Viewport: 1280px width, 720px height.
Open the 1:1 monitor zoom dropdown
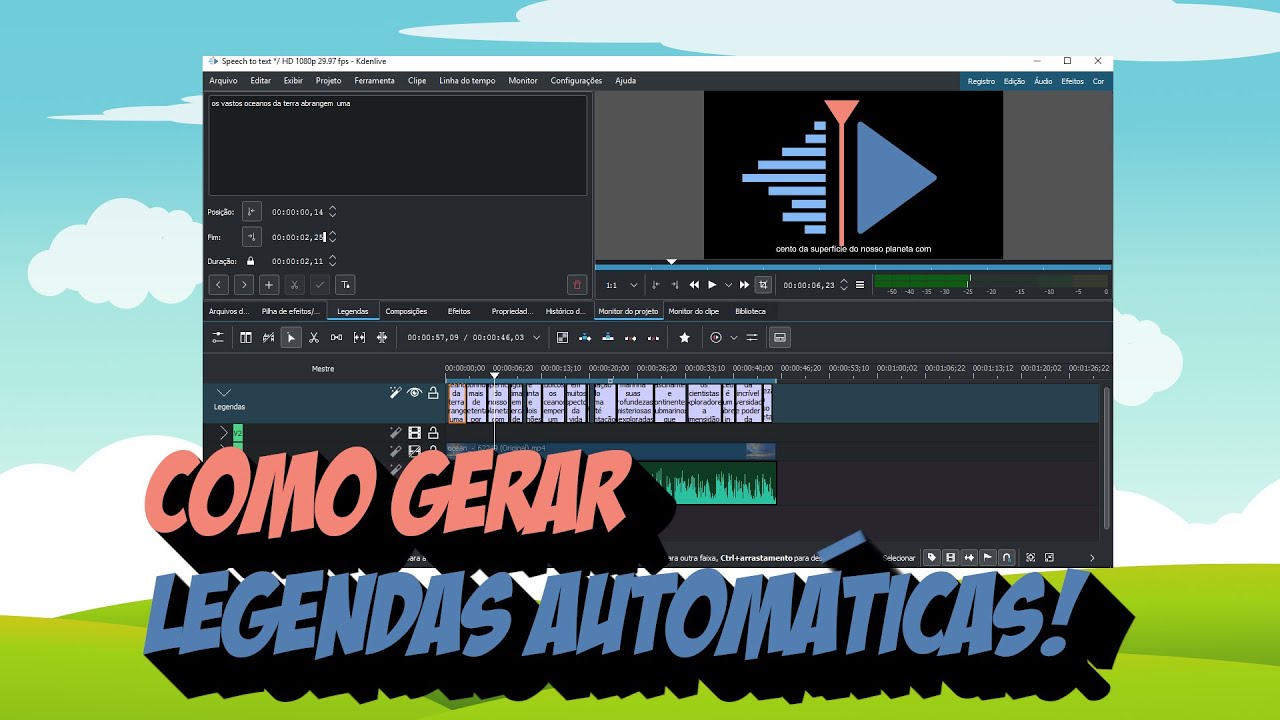tap(621, 285)
